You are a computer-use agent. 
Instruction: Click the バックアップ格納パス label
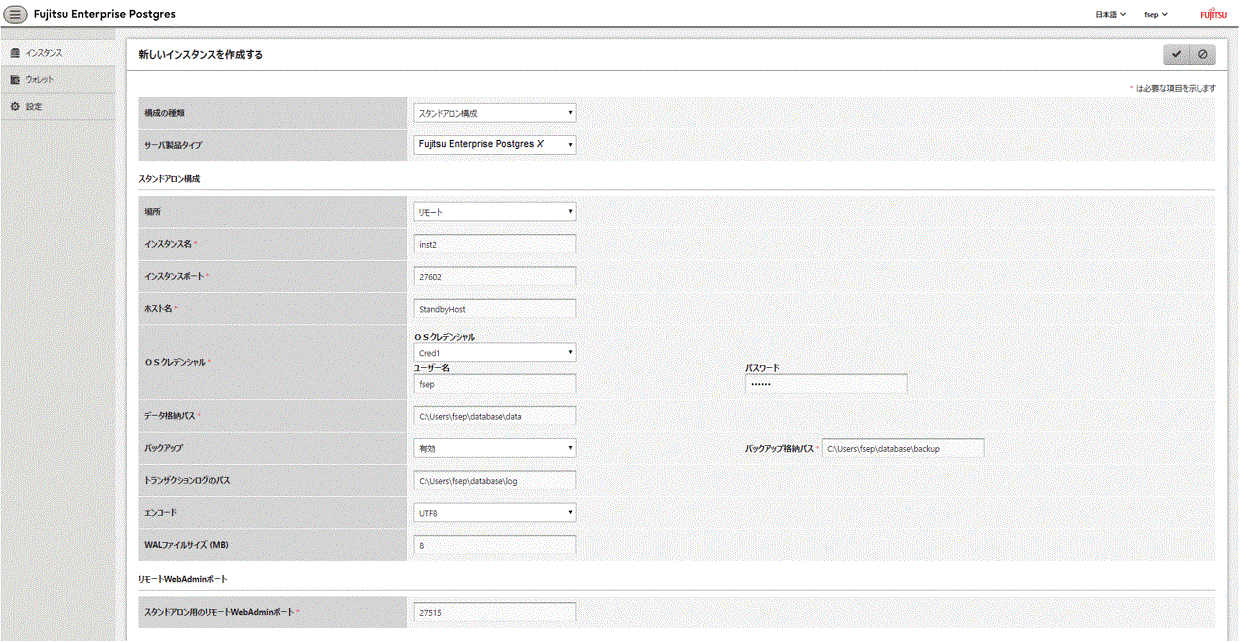pyautogui.click(x=781, y=449)
